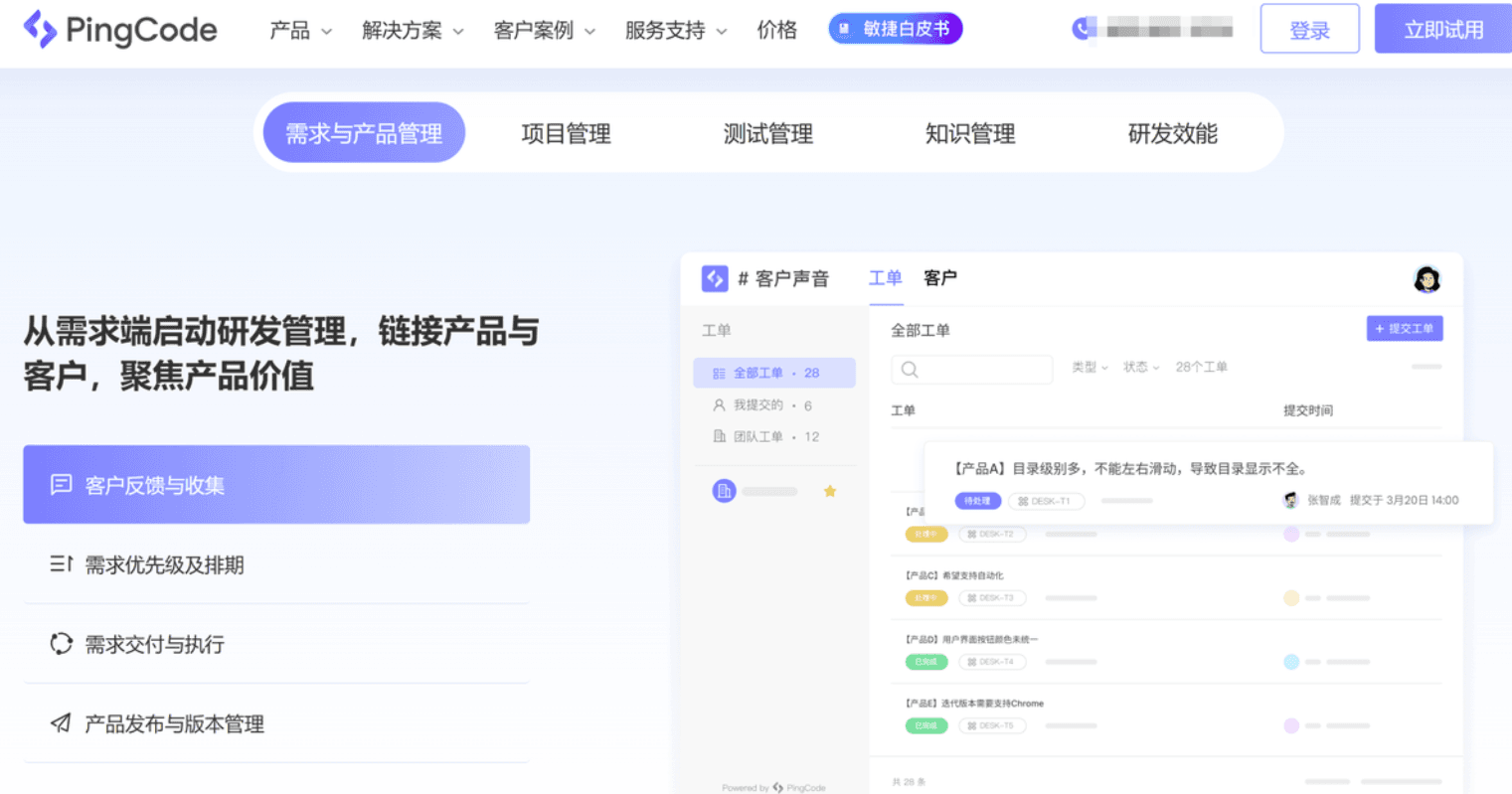Click the yellow star icon in the sidebar

[830, 491]
